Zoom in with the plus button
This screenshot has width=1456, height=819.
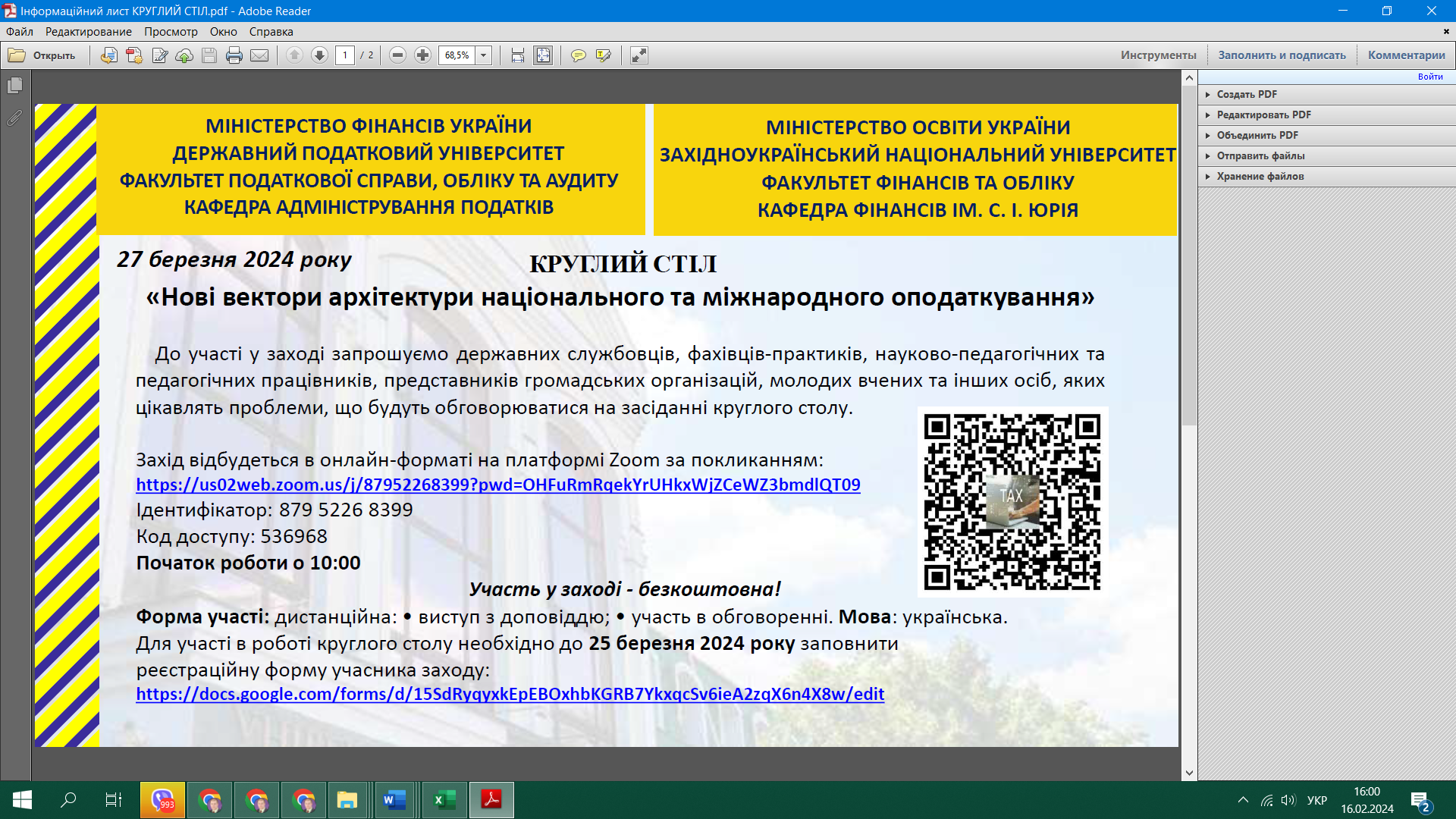422,55
